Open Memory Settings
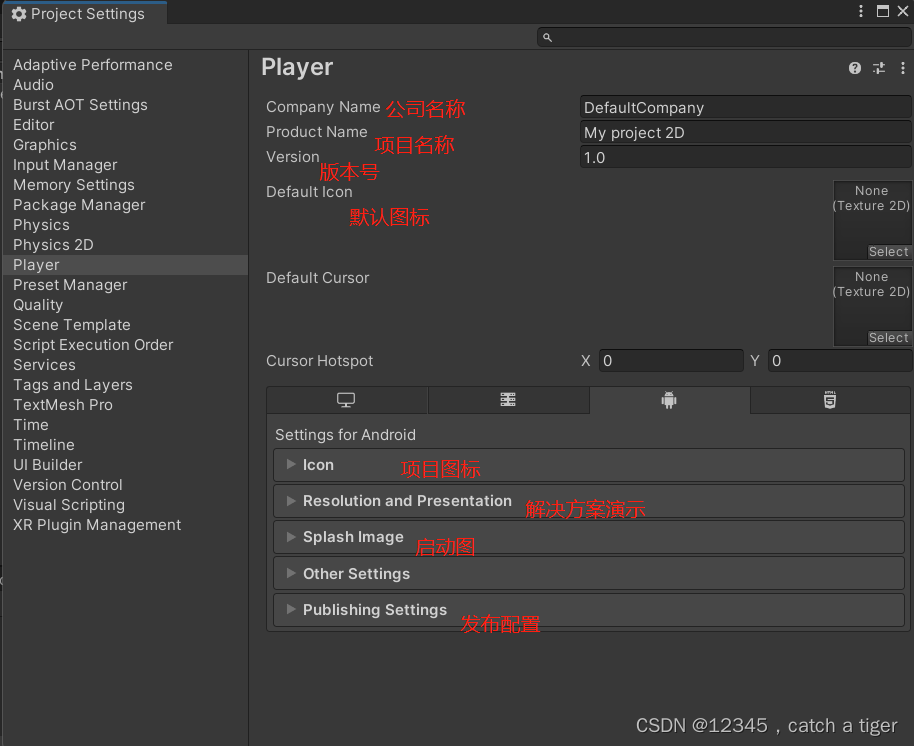 coord(74,185)
